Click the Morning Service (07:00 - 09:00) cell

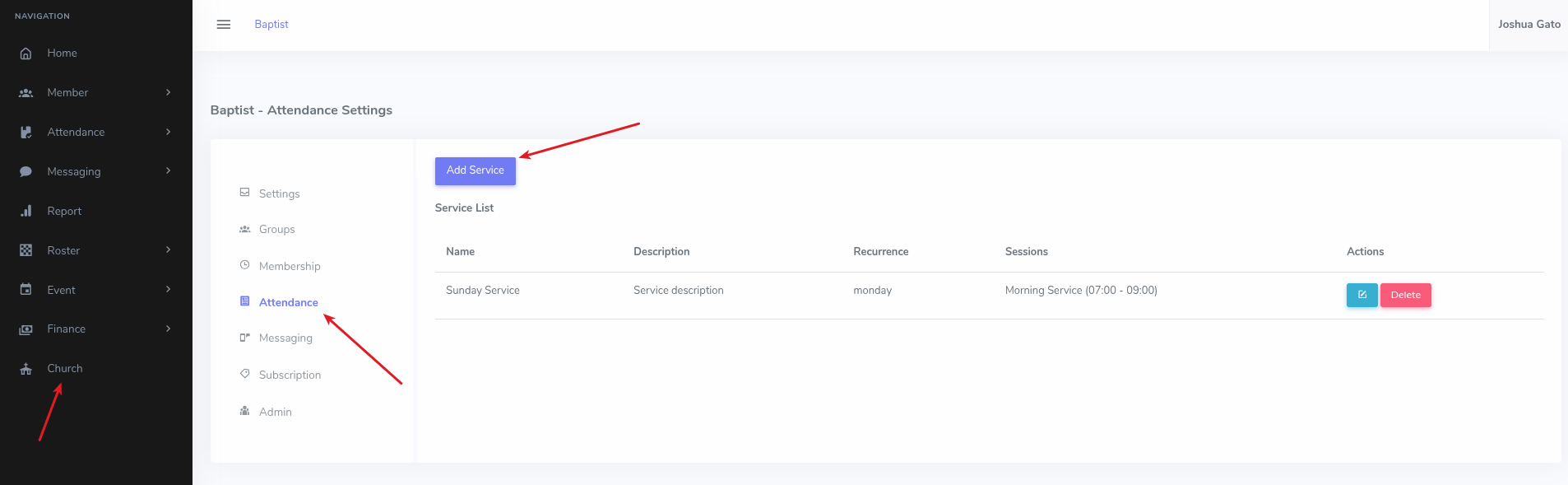point(1081,291)
